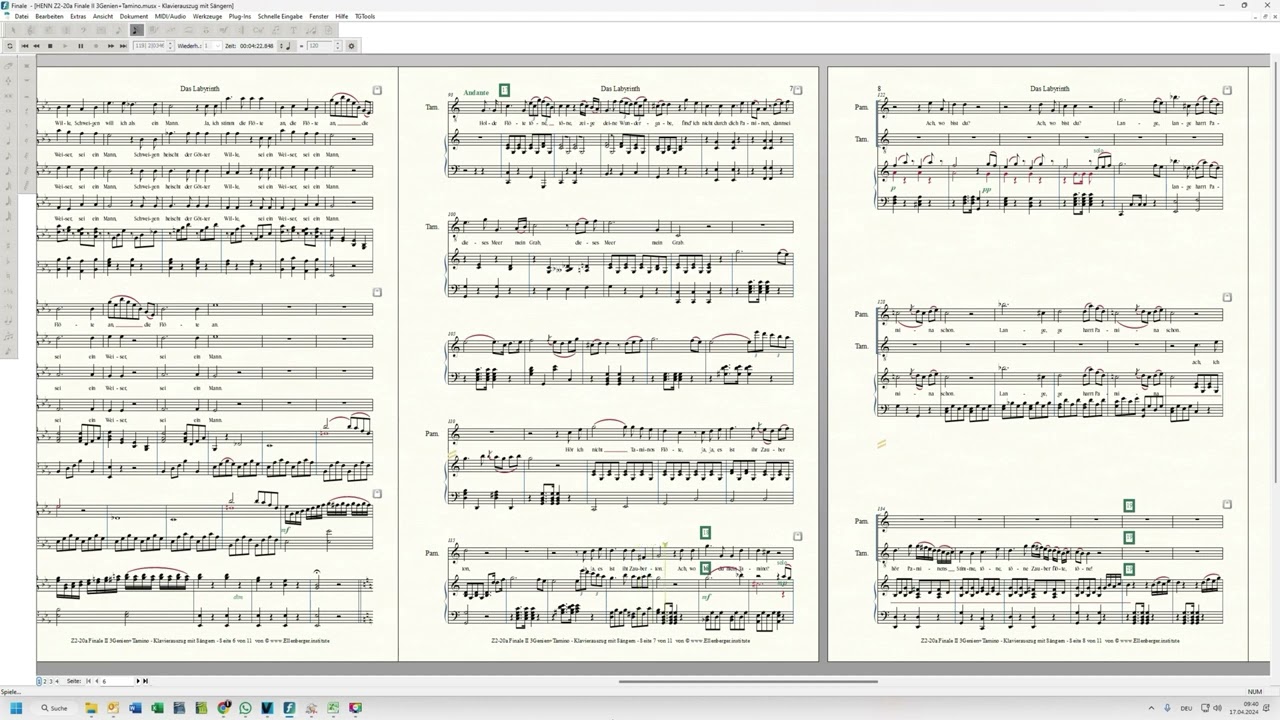This screenshot has width=1280, height=720.
Task: Select layer 4 button
Action: click(57, 681)
